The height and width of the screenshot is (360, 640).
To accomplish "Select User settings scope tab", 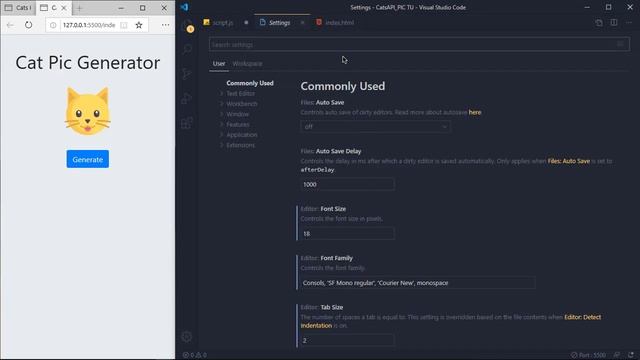I will point(219,64).
